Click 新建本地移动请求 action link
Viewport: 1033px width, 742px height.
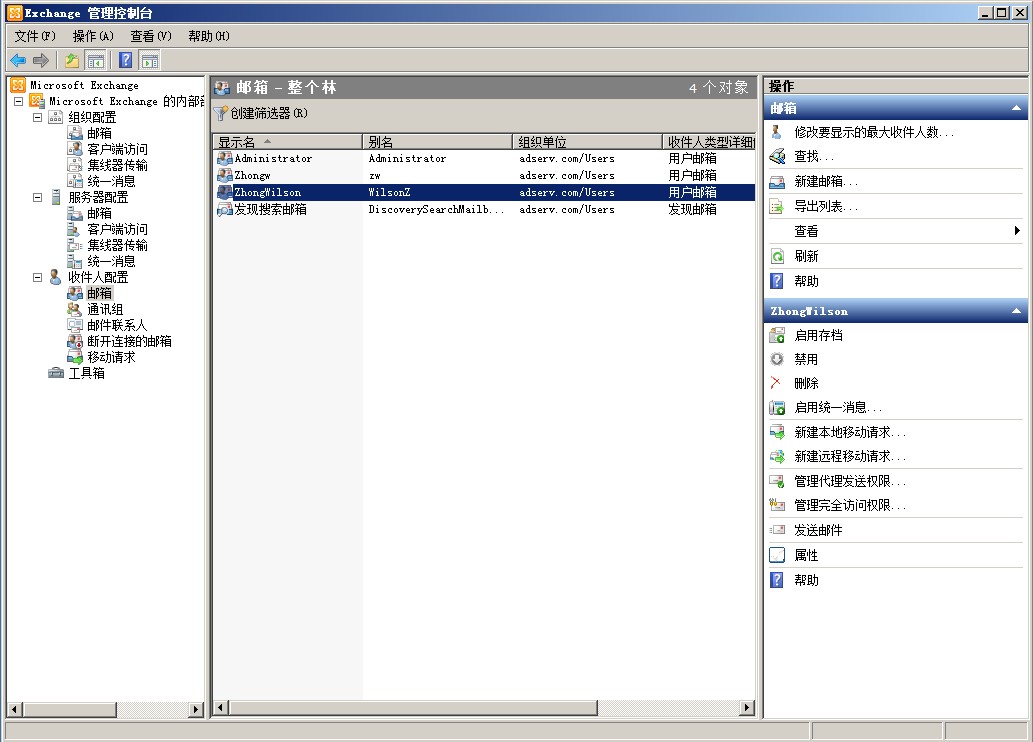tap(850, 432)
